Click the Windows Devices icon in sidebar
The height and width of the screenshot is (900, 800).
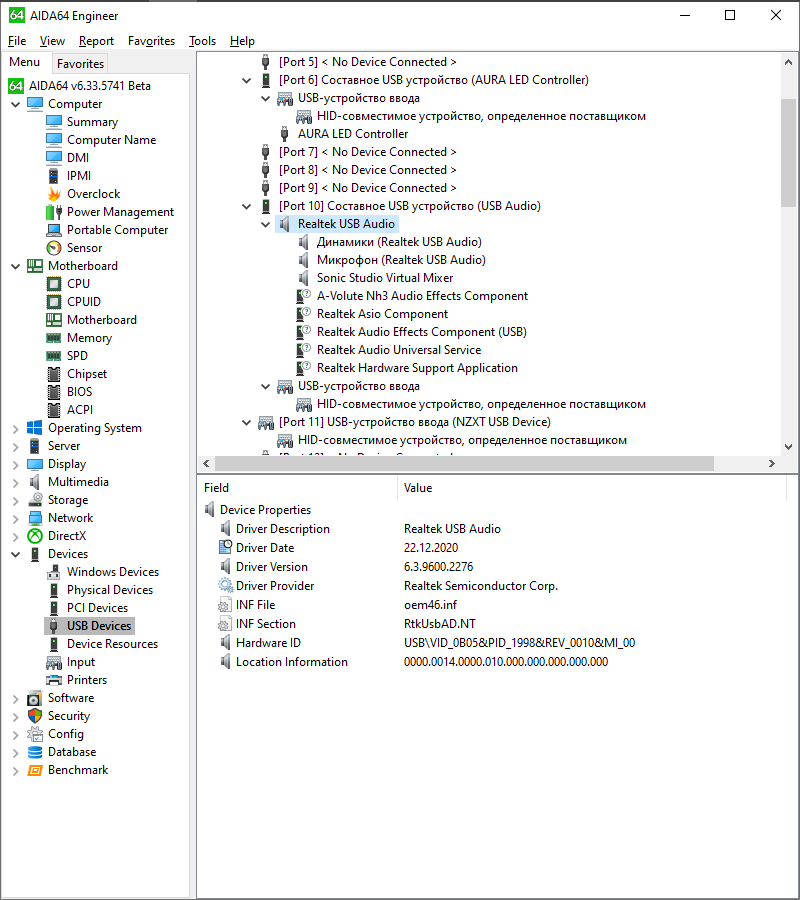[54, 572]
